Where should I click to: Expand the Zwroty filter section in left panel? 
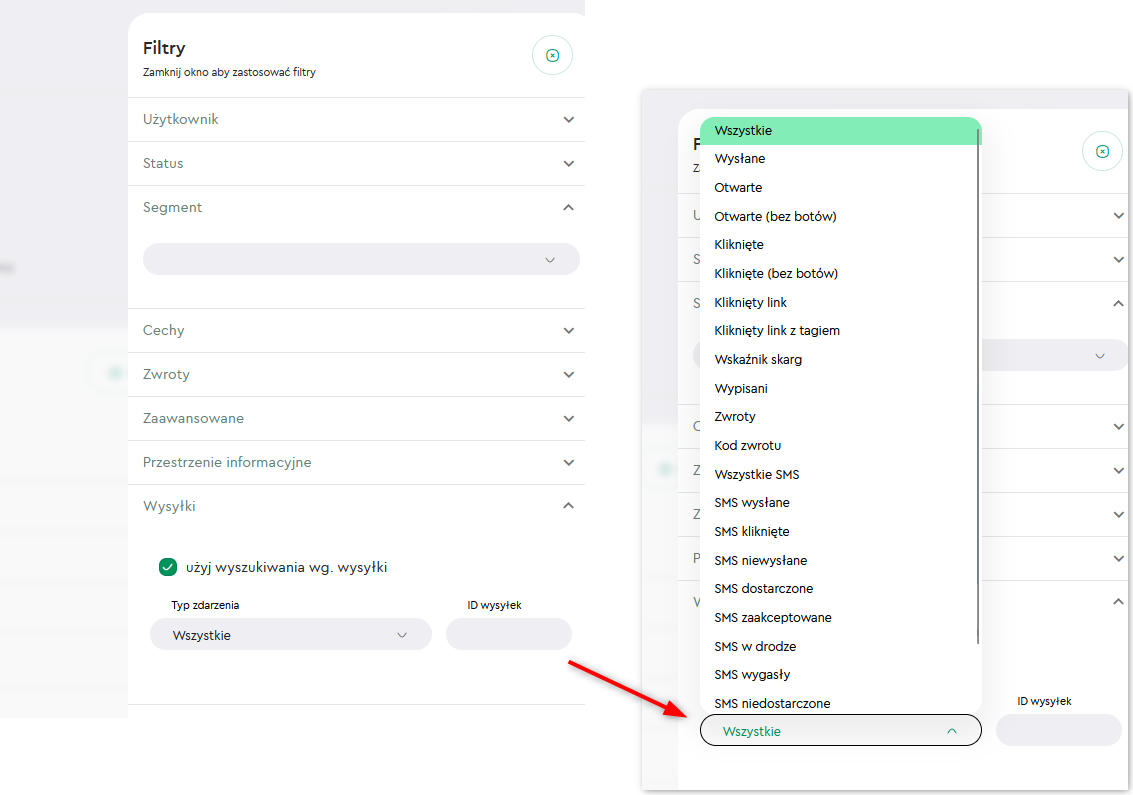(x=357, y=374)
